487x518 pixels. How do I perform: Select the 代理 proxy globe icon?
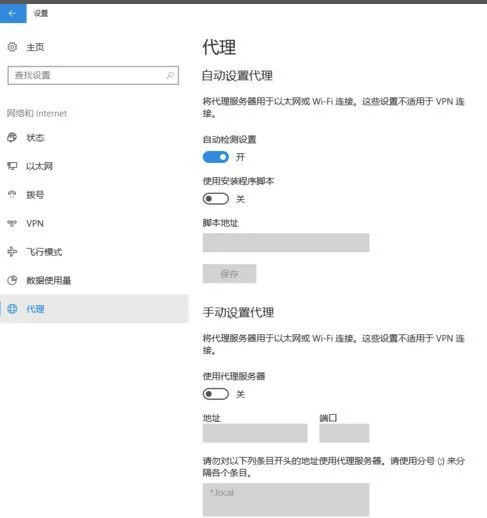click(12, 309)
